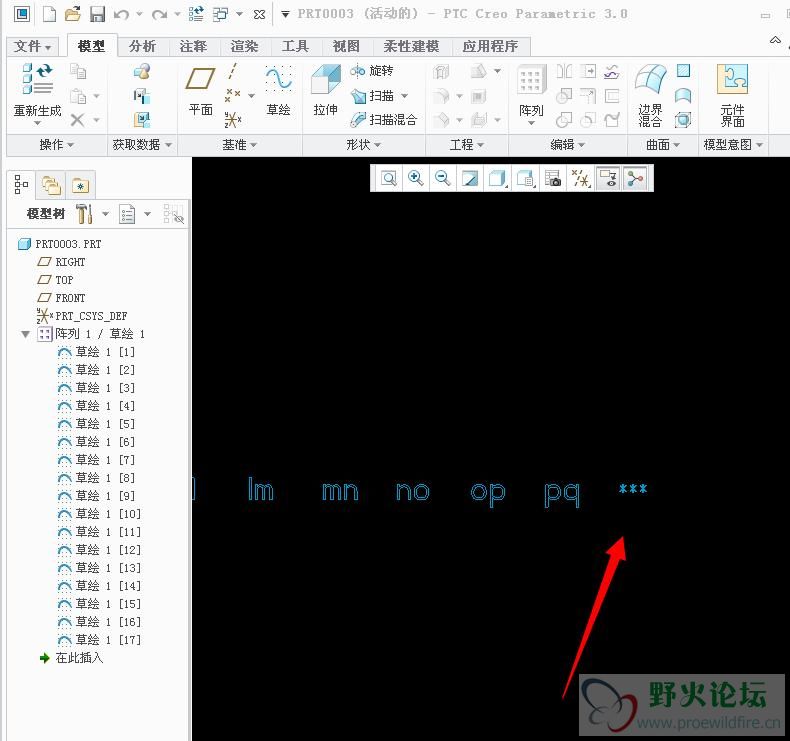Open the Boundary Blend (边界混合) tool
The image size is (790, 741).
(x=650, y=80)
